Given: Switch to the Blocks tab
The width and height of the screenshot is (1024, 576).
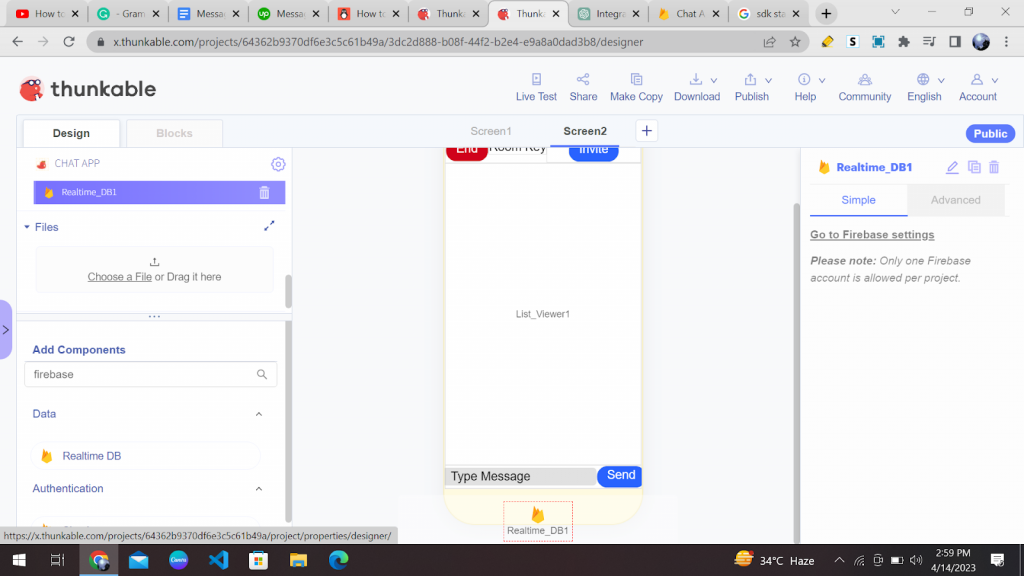Looking at the screenshot, I should tap(174, 132).
